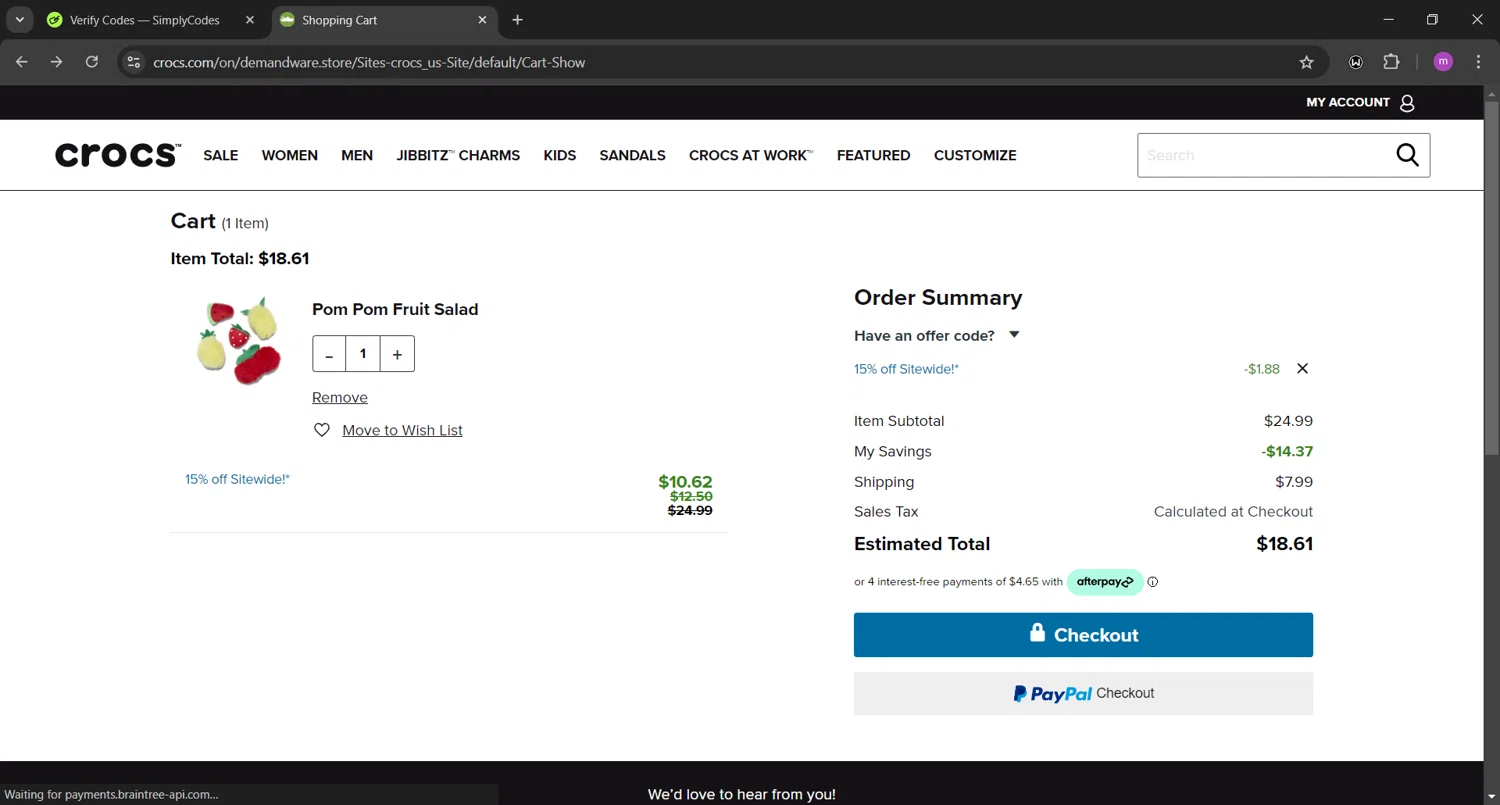Click the Item Subtotal value $24.99
Screen dimensions: 1500x805
1288,421
